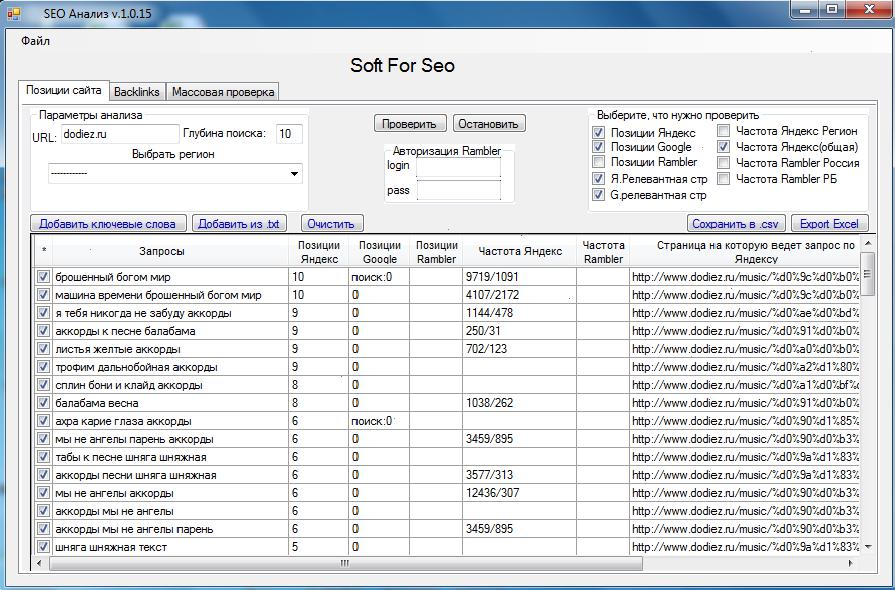
Task: Click the Глубина поиска field
Action: pyautogui.click(x=289, y=134)
